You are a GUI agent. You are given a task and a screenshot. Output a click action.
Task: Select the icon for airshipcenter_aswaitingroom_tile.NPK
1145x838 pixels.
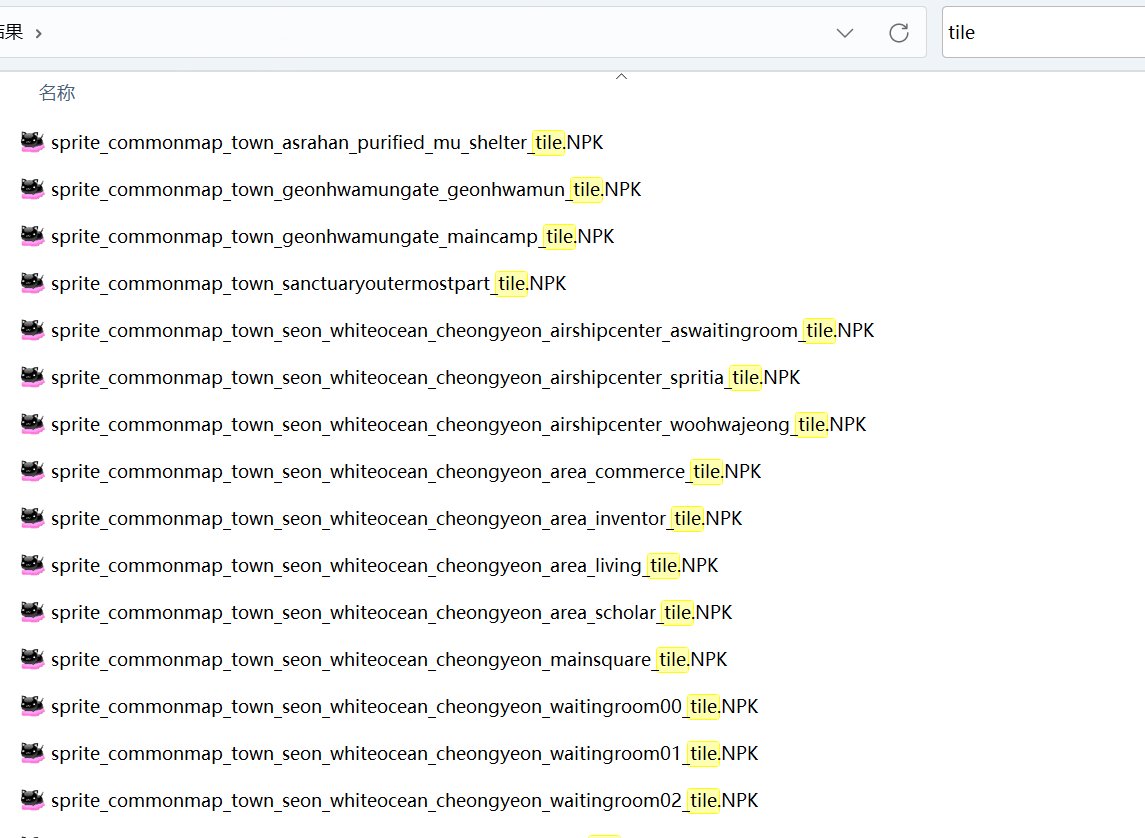pos(33,330)
